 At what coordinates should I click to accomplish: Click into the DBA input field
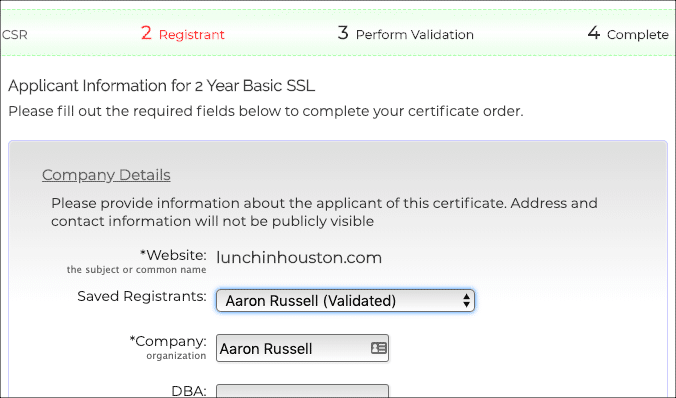[x=302, y=391]
